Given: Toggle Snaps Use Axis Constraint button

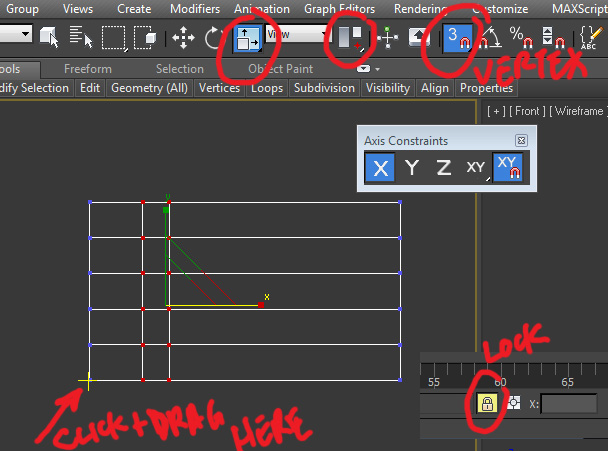Looking at the screenshot, I should [x=508, y=168].
